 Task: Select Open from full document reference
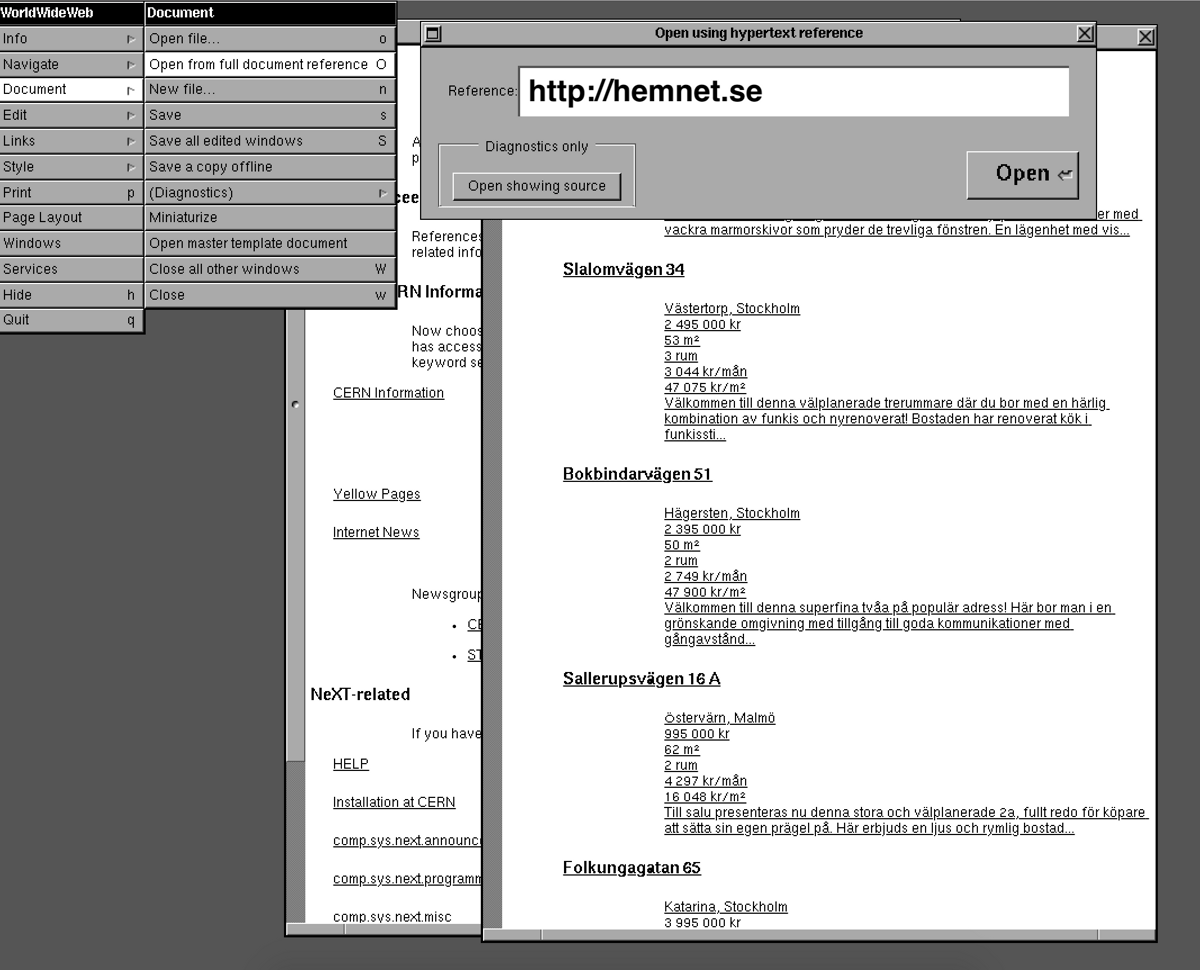point(270,65)
